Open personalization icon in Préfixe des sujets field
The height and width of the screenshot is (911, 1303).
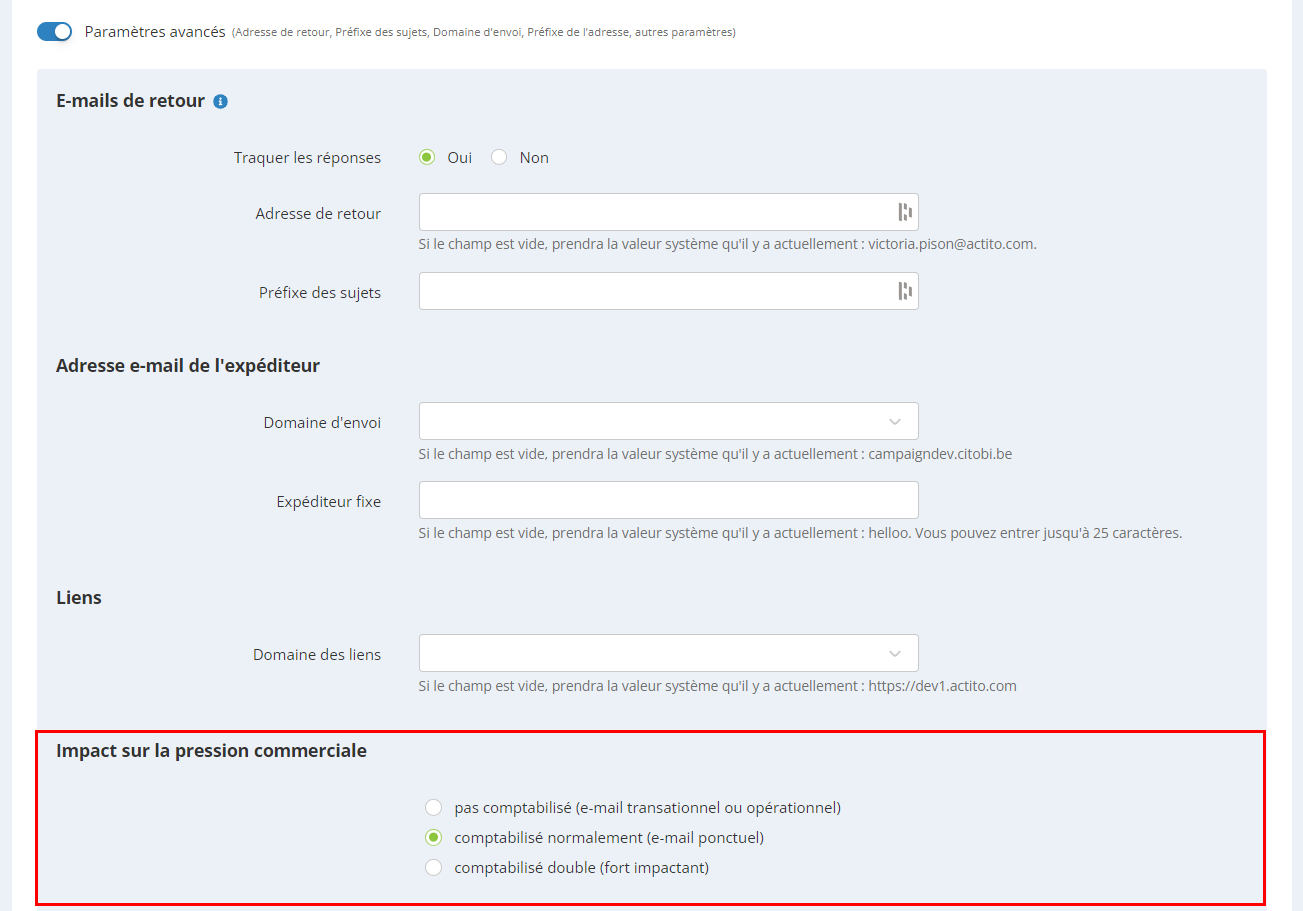904,291
